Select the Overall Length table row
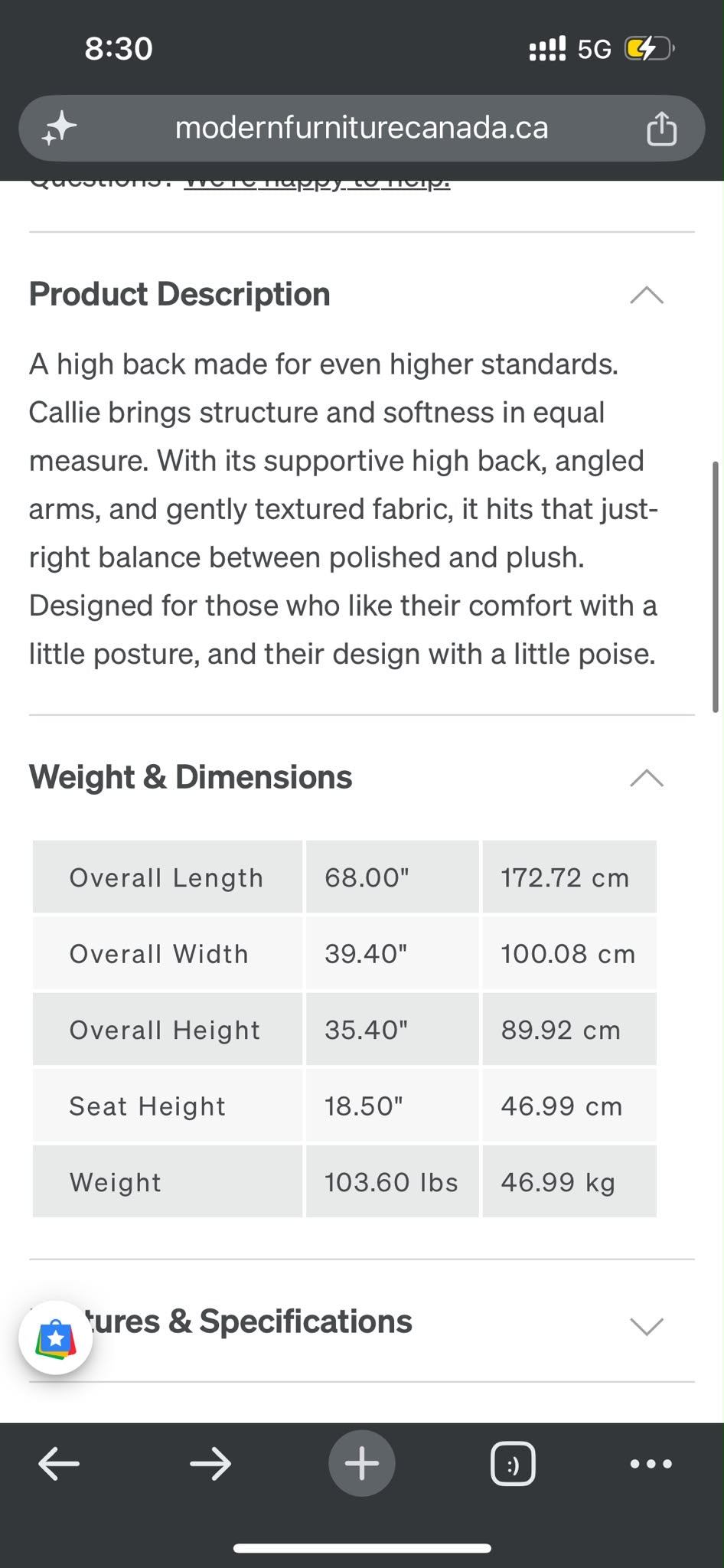The image size is (724, 1568). (x=344, y=877)
